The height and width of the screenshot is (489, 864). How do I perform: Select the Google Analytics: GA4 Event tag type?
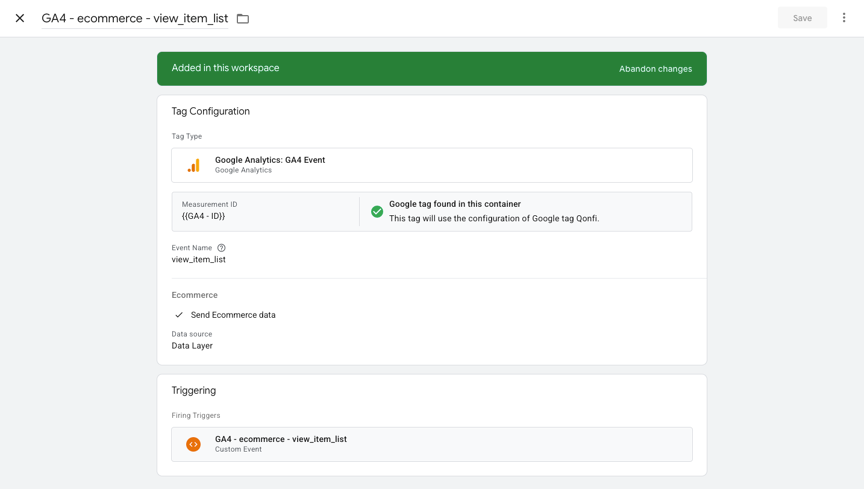431,165
